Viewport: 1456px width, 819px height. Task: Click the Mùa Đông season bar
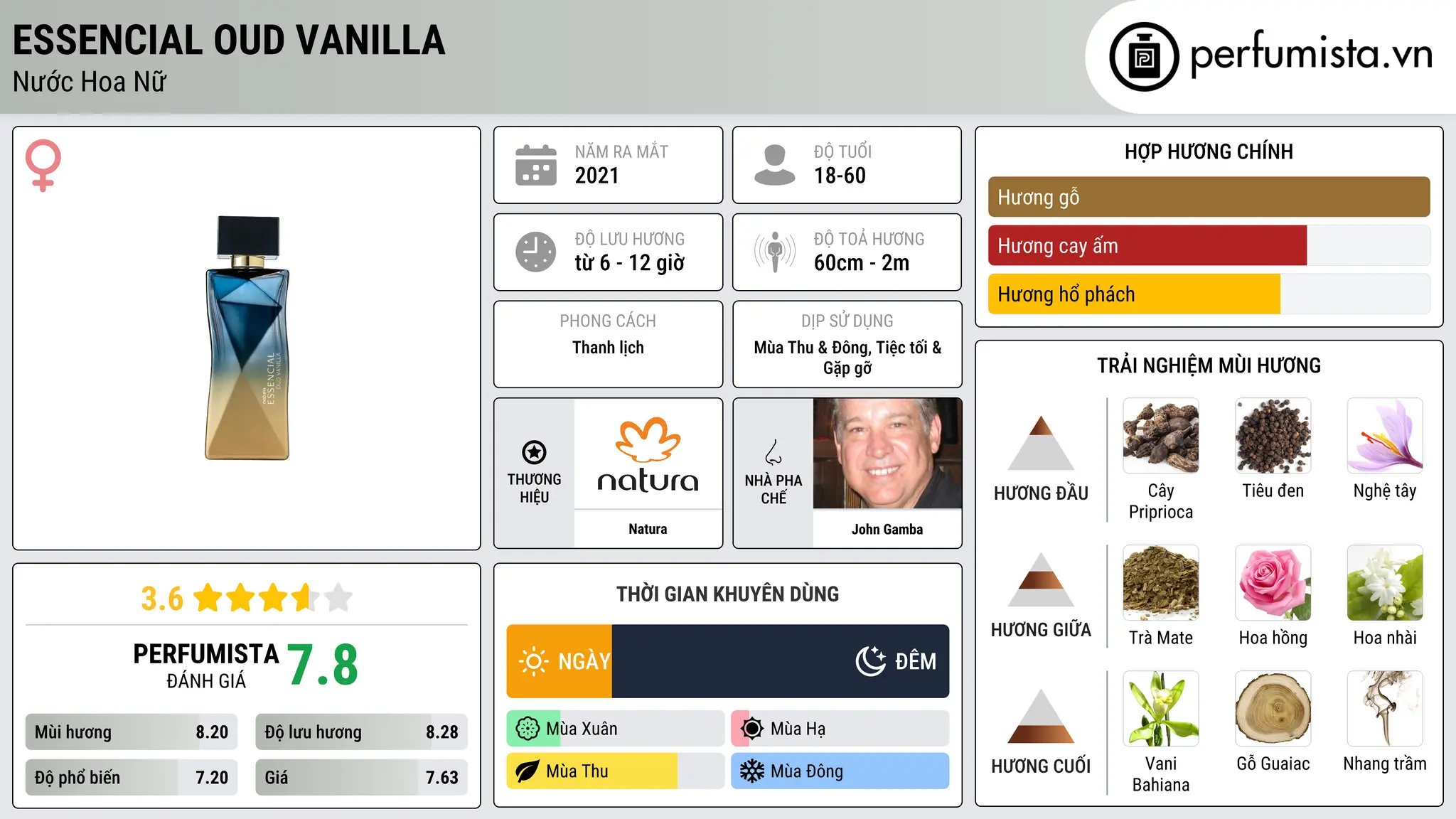(840, 771)
